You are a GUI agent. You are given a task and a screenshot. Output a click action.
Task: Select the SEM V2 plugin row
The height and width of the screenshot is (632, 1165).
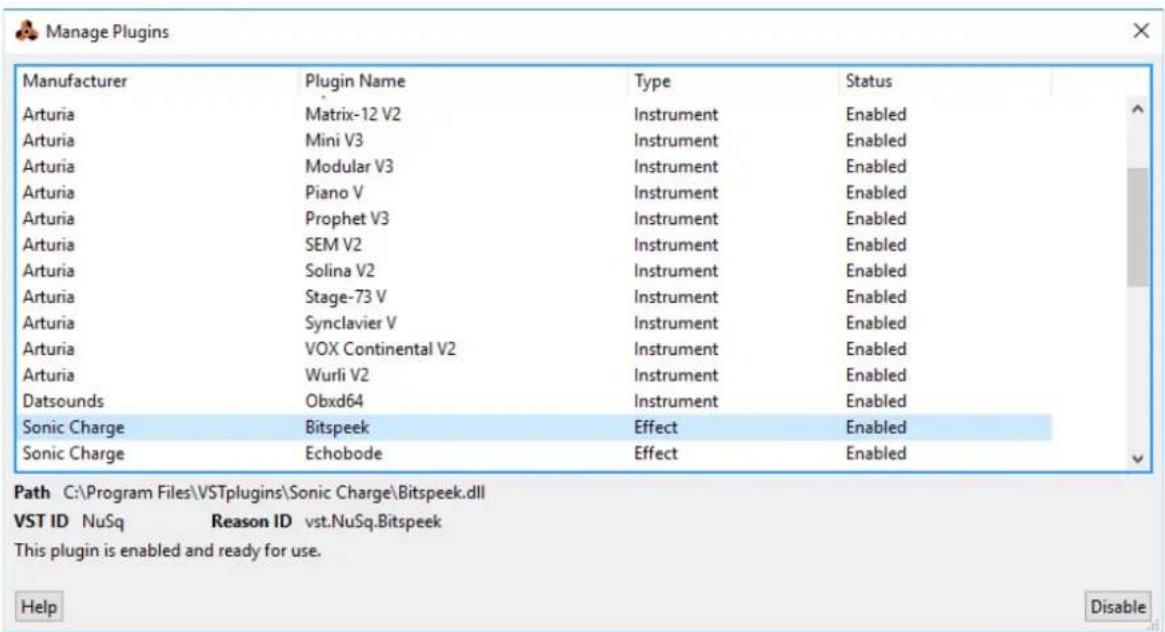[533, 244]
